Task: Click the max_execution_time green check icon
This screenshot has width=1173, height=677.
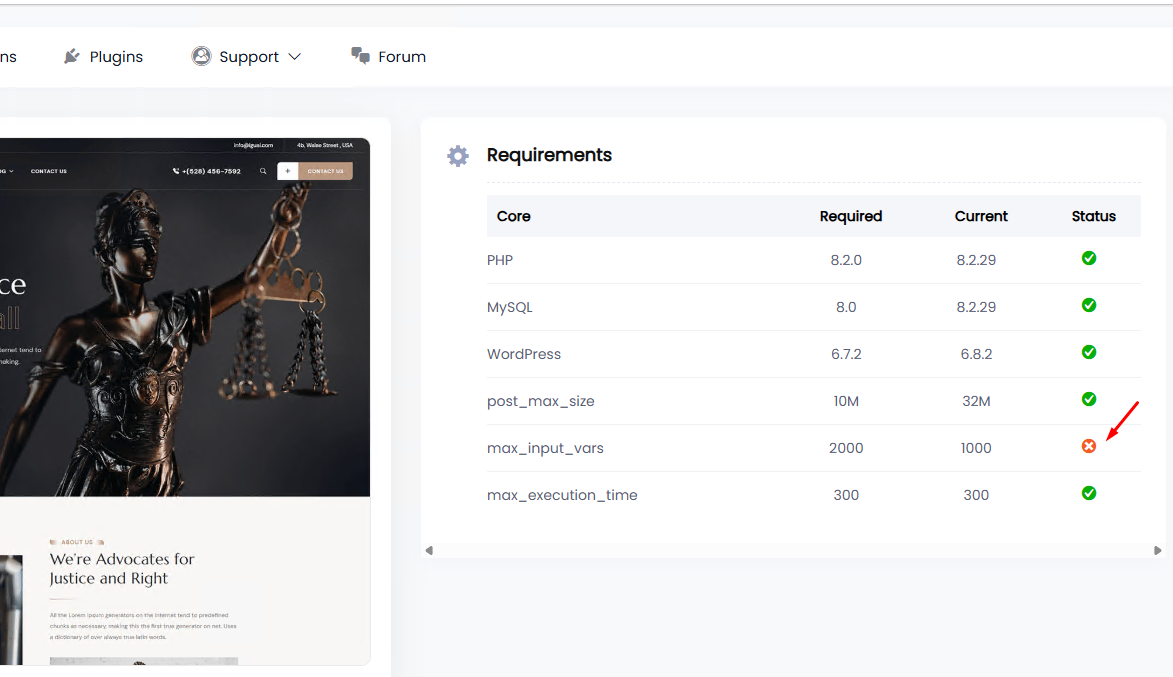Action: (1088, 493)
